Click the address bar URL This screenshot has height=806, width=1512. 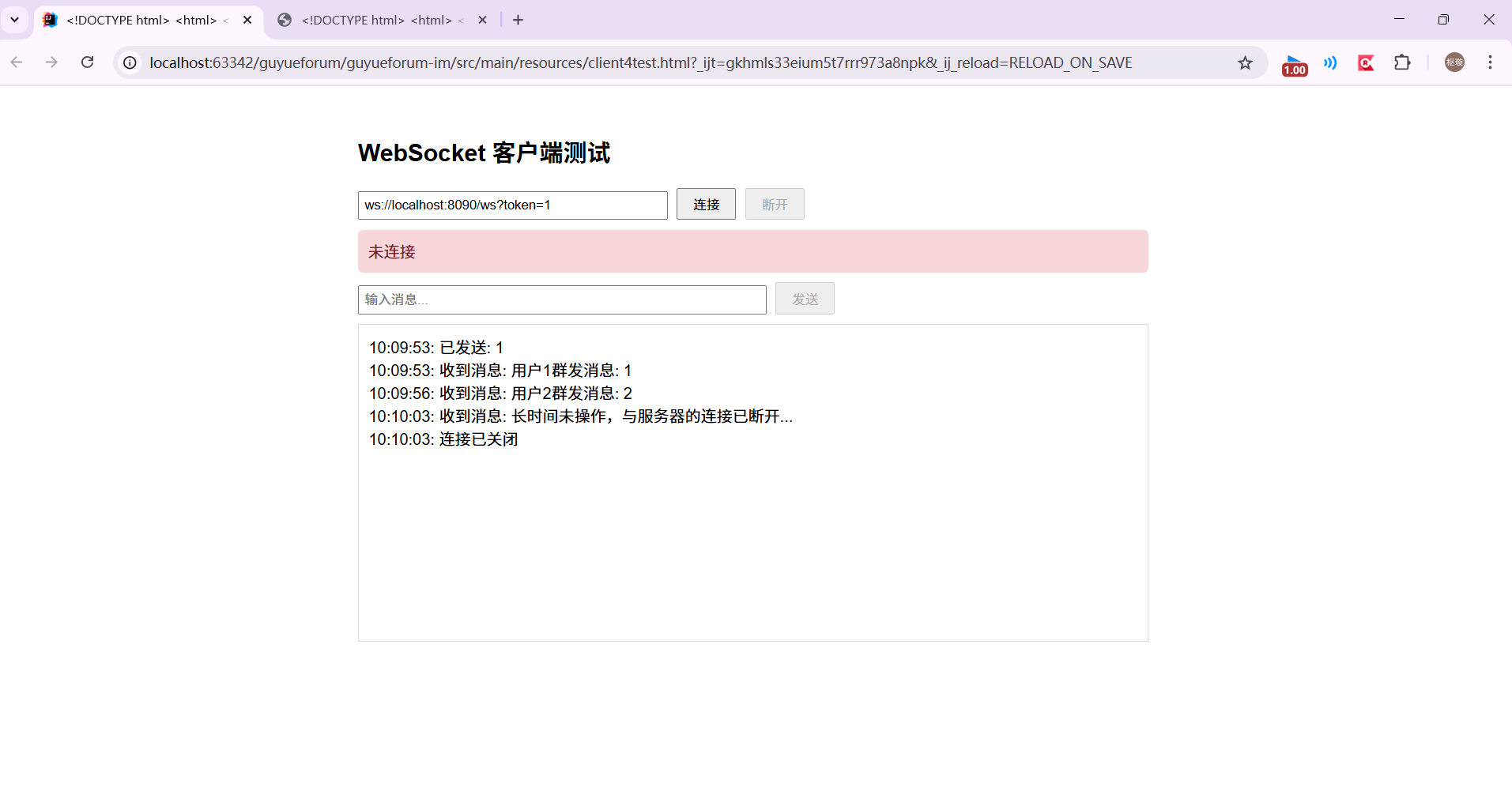coord(640,62)
